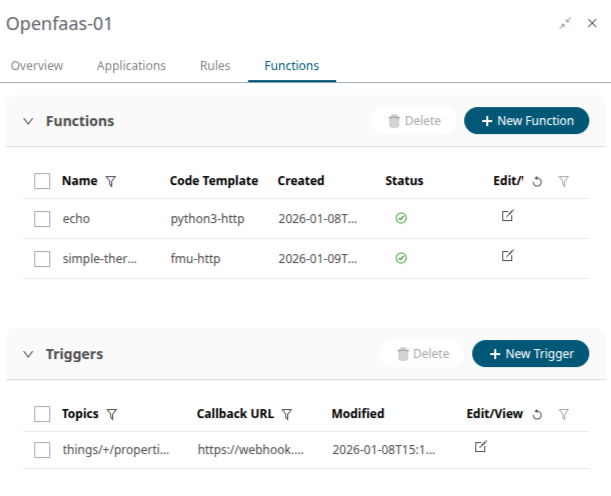This screenshot has width=611, height=496.
Task: Filter the function Name column
Action: [x=110, y=182]
